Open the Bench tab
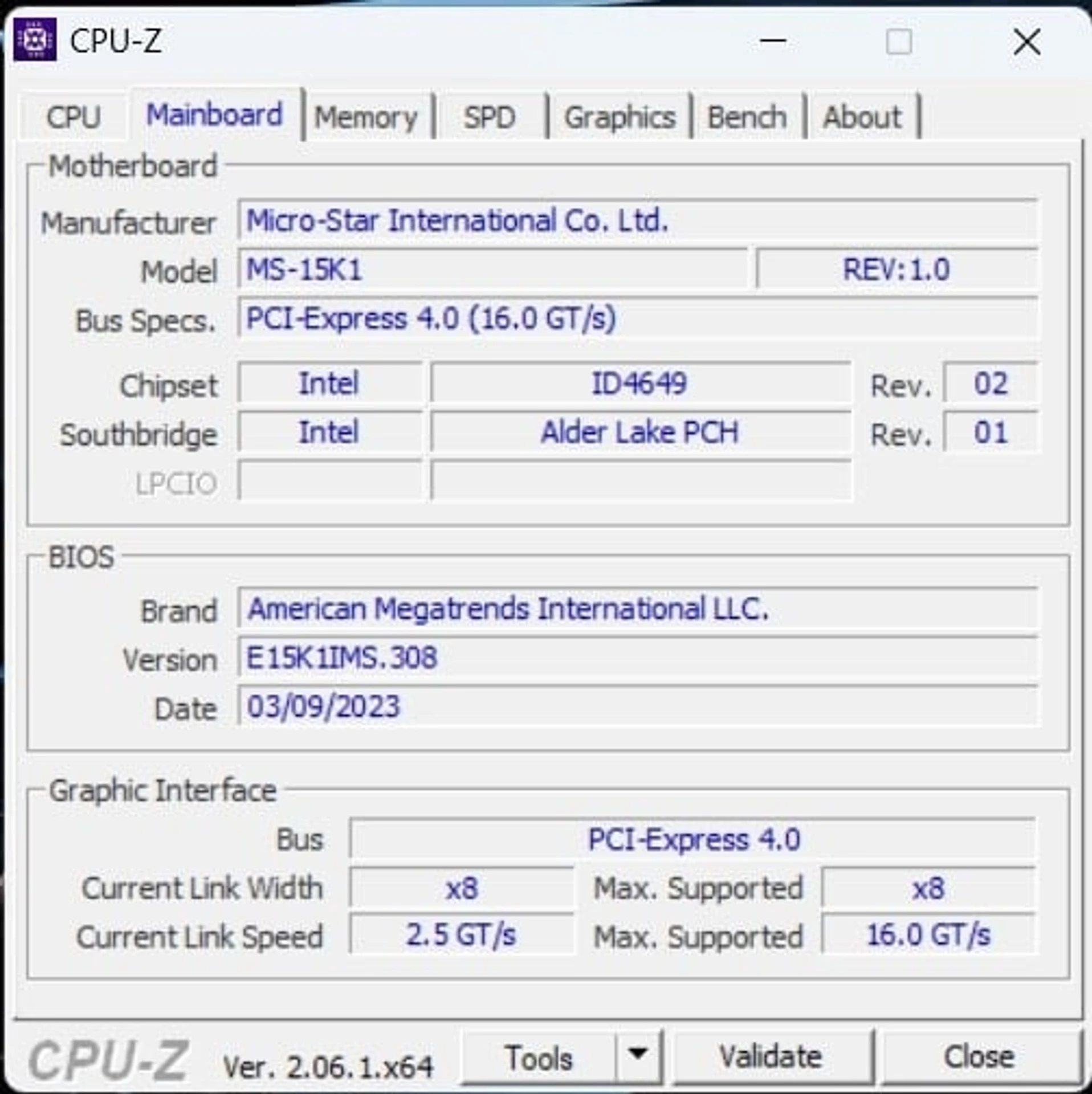This screenshot has height=1094, width=1092. click(747, 117)
